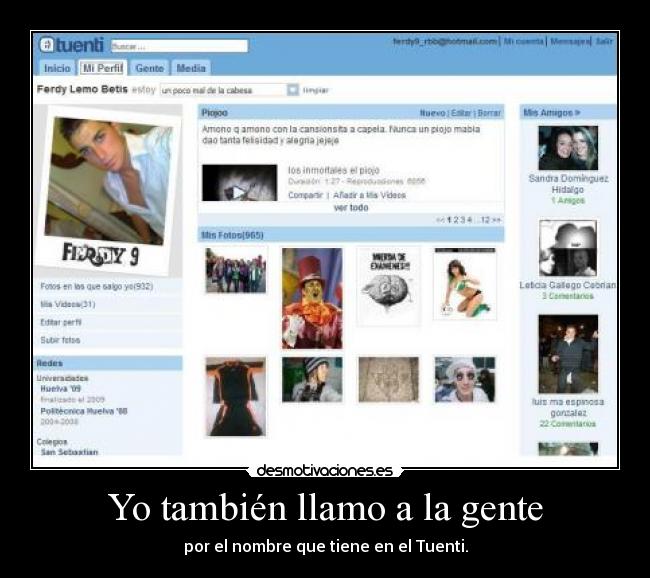Screen dimensions: 650x578
Task: Open video title los inmortales el piojo
Action: (334, 170)
